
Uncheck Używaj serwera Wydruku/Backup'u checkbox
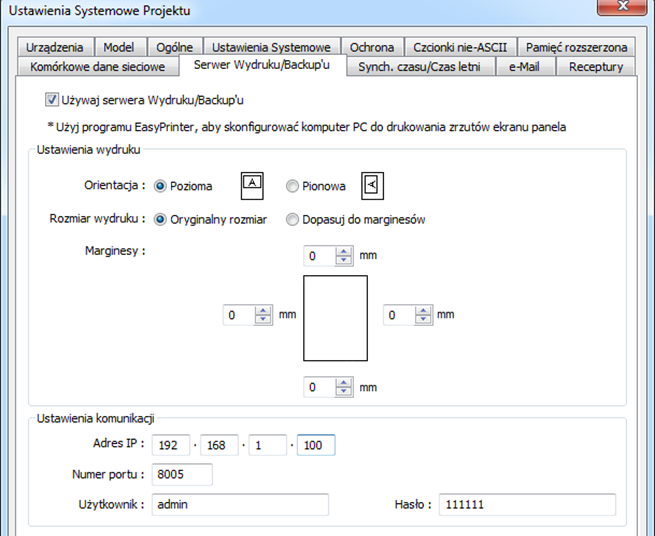click(x=52, y=100)
